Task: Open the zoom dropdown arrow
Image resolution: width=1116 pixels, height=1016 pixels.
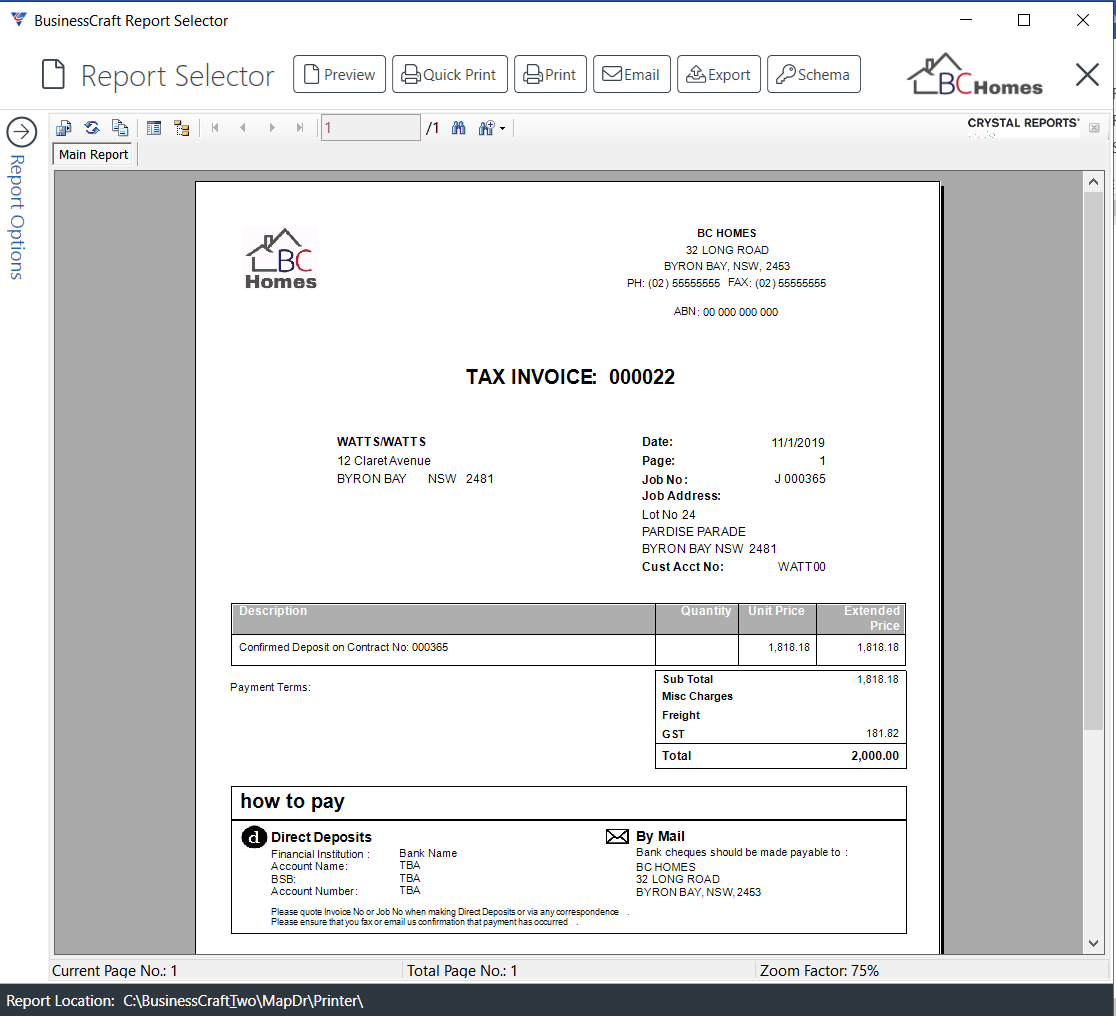Action: [502, 129]
